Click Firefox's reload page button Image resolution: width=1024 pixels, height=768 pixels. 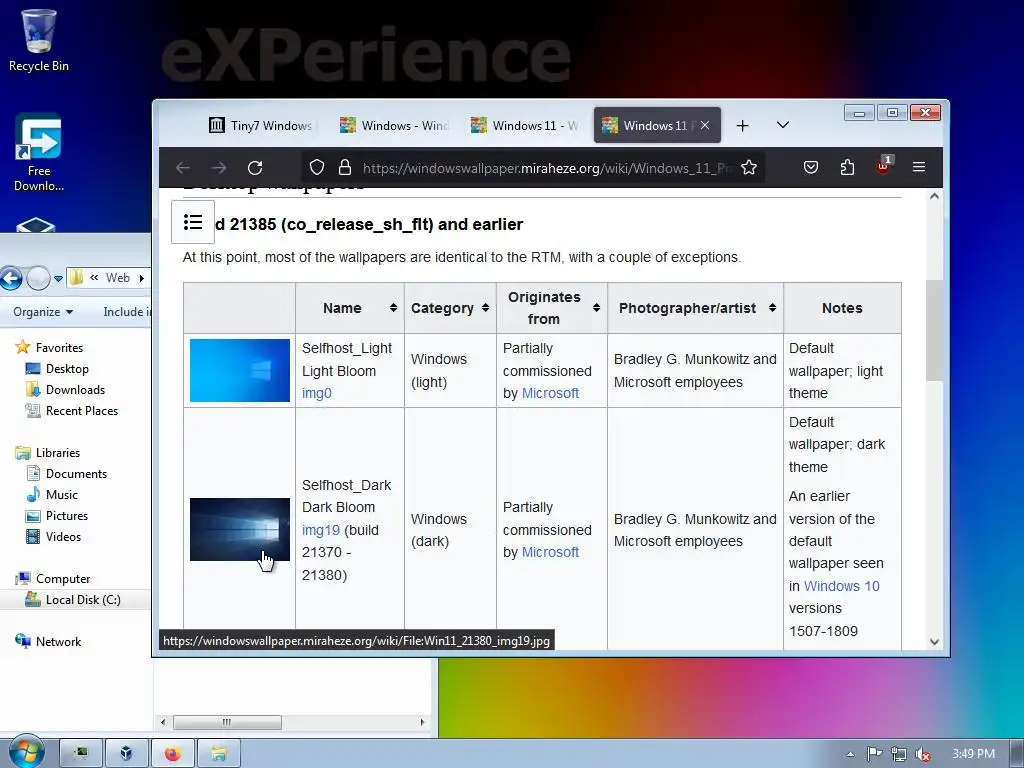pyautogui.click(x=255, y=168)
